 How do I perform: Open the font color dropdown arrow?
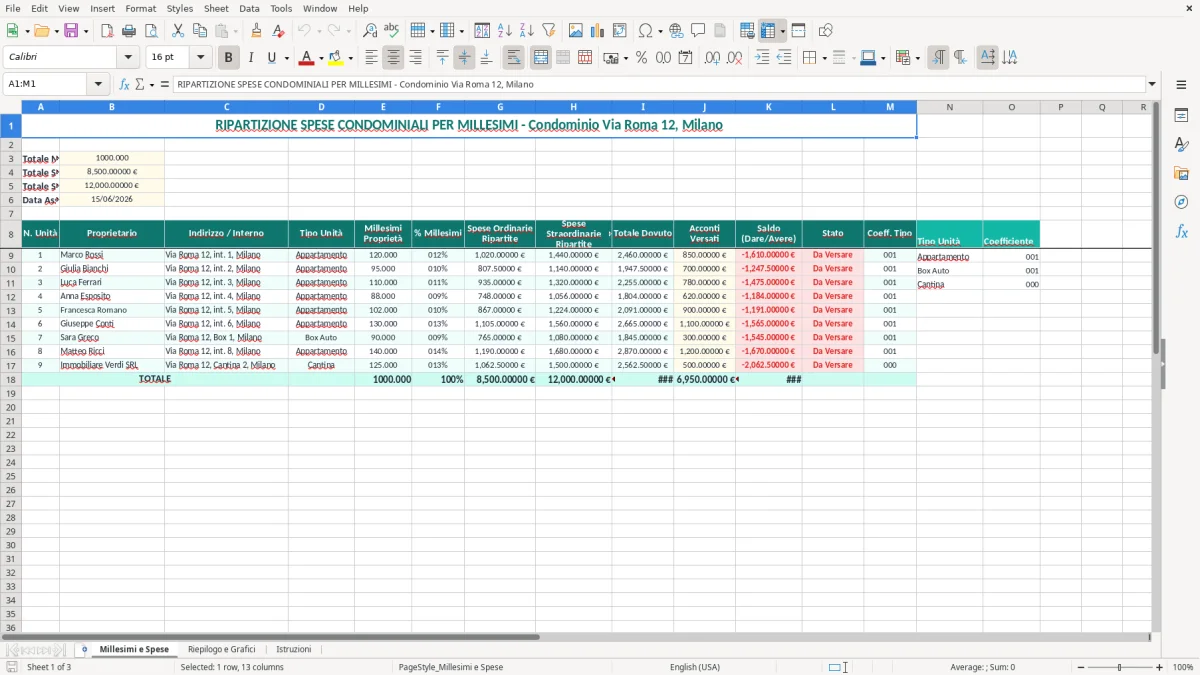(x=321, y=58)
